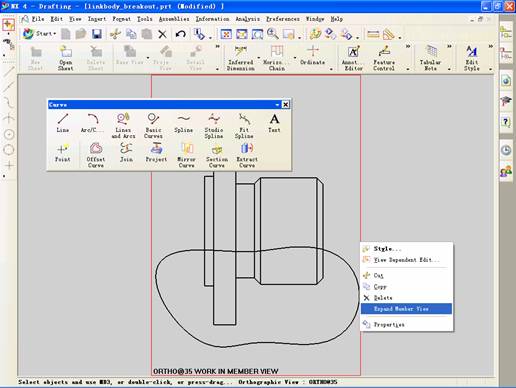Choose Style... from context menu

(x=406, y=249)
